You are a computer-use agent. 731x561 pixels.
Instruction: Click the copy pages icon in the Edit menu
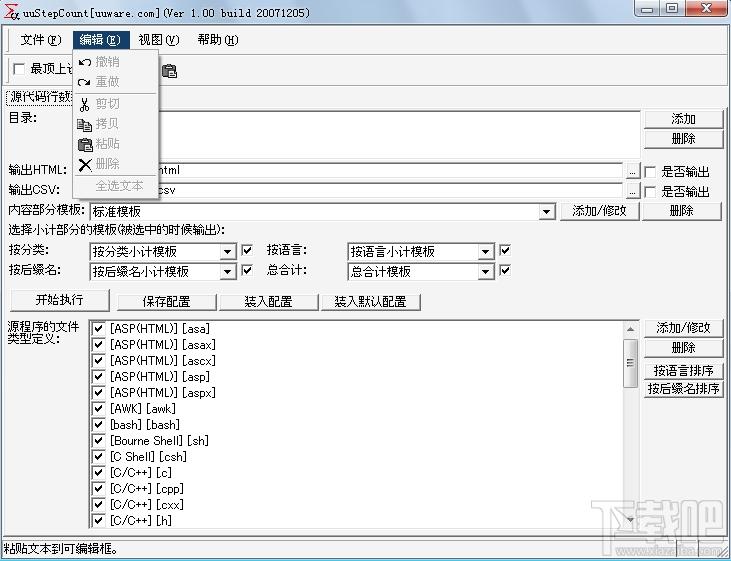[x=84, y=125]
